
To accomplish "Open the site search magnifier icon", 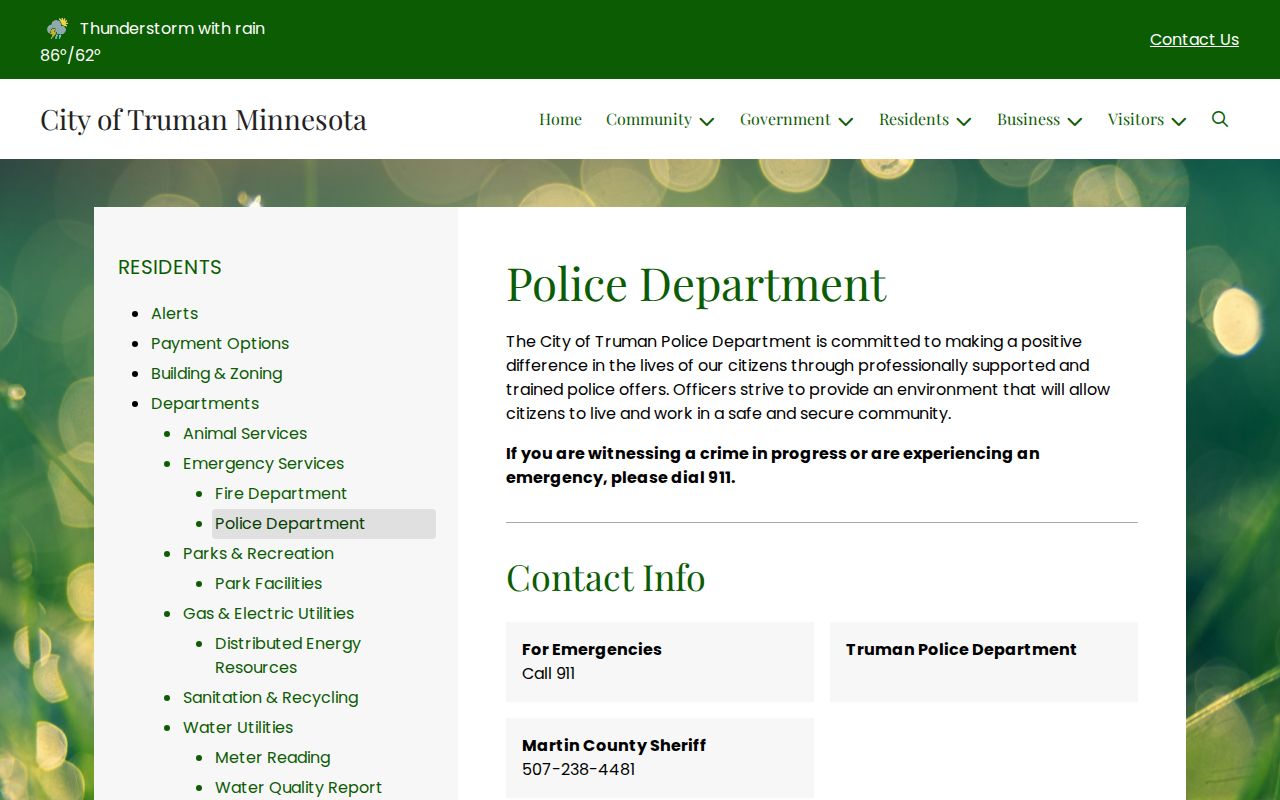I will [1220, 119].
